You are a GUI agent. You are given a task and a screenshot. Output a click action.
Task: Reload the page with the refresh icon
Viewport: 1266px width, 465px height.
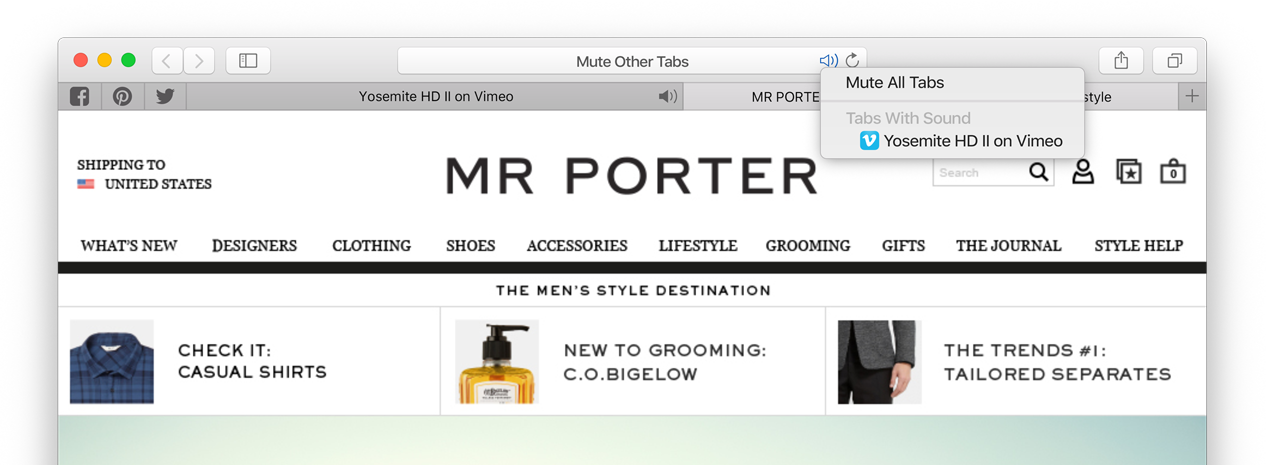[x=852, y=61]
